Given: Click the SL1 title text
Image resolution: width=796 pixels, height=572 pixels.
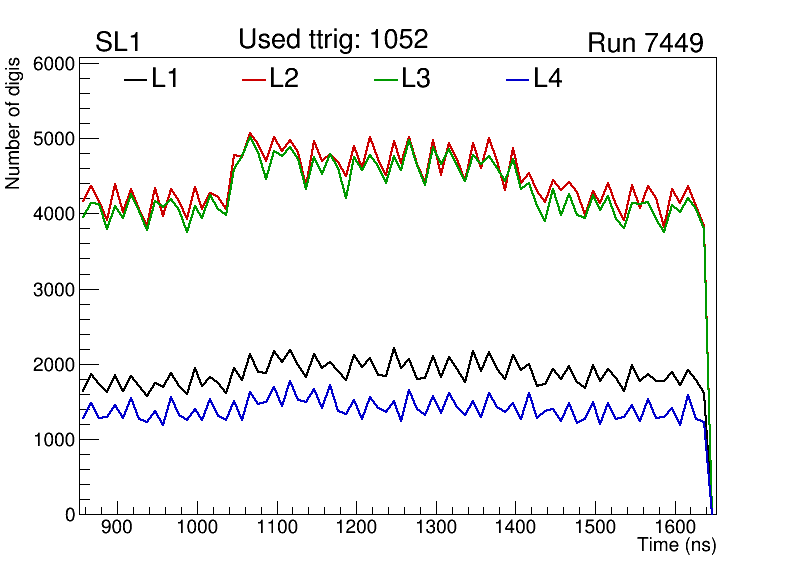Looking at the screenshot, I should click(118, 42).
